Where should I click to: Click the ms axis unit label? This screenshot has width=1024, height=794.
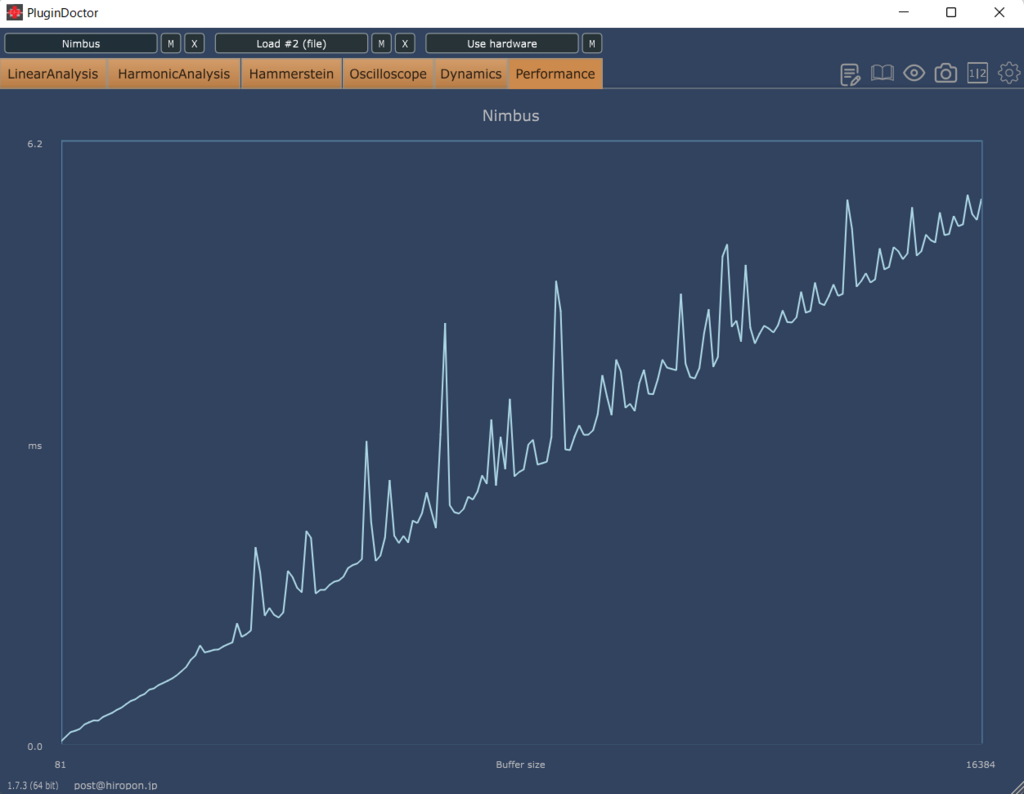pyautogui.click(x=35, y=446)
